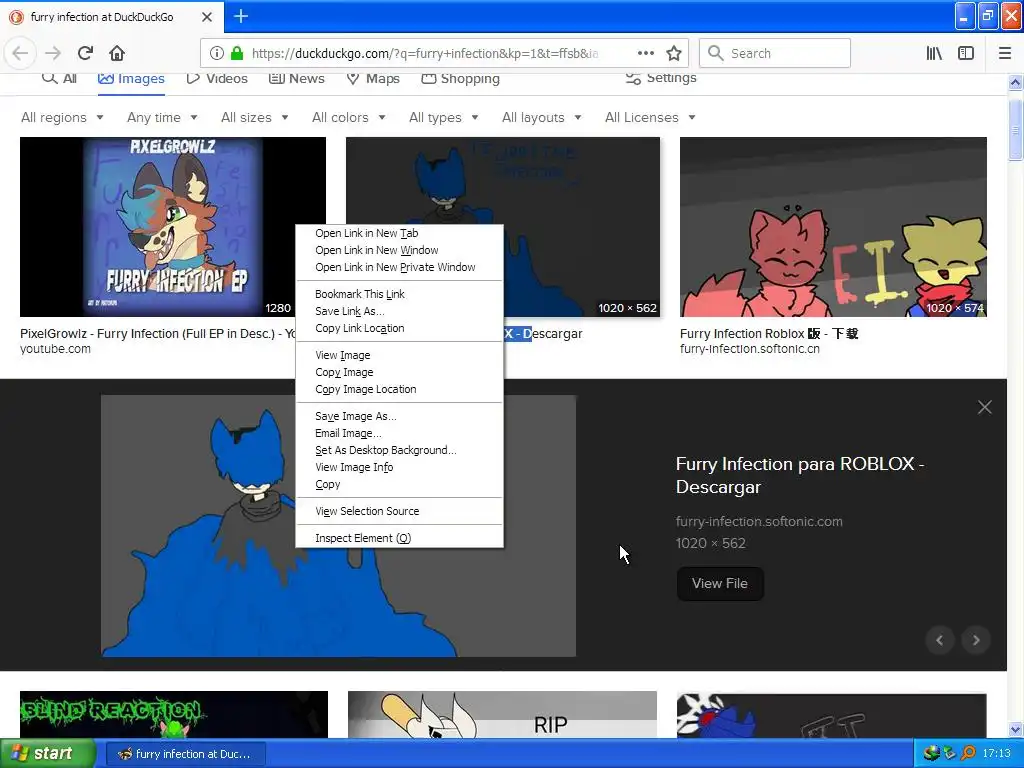The height and width of the screenshot is (768, 1024).
Task: Click the vertical scrollbar up arrow
Action: [x=1015, y=82]
